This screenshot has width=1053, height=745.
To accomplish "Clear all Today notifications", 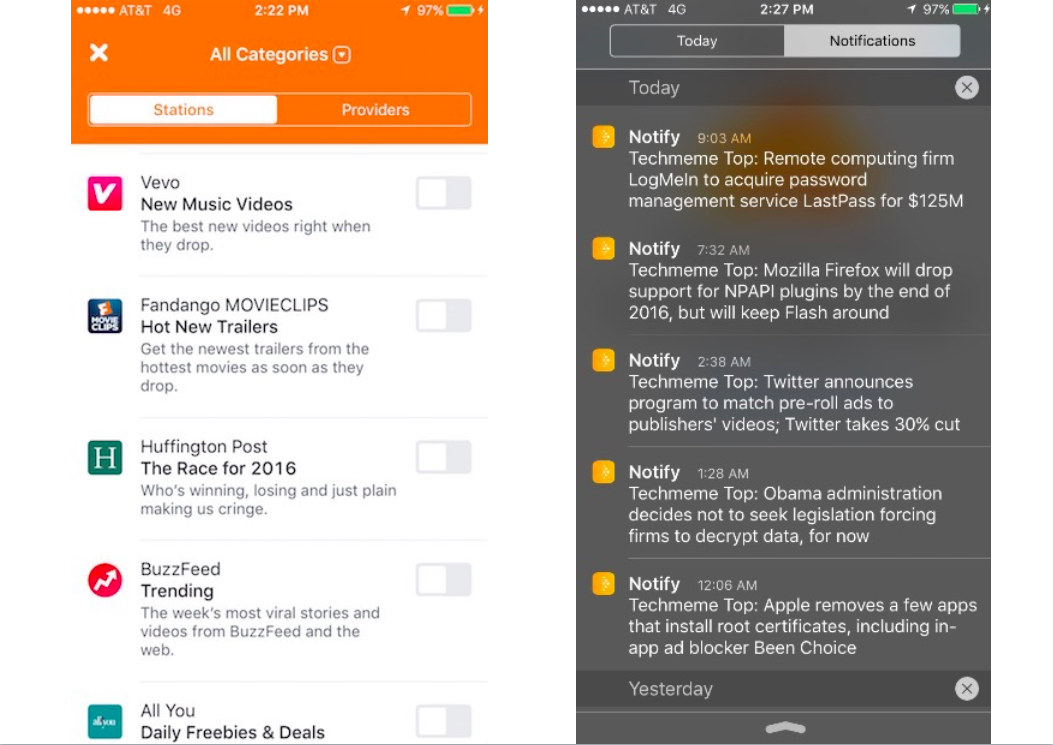I will coord(966,88).
